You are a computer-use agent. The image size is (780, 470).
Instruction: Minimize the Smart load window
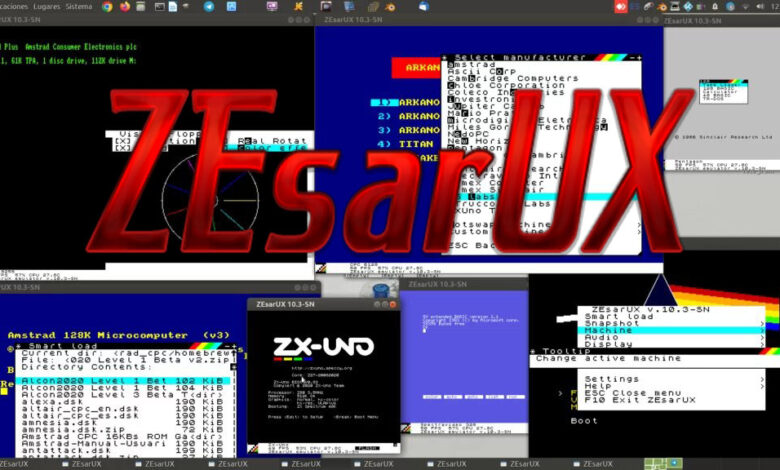coord(227,346)
